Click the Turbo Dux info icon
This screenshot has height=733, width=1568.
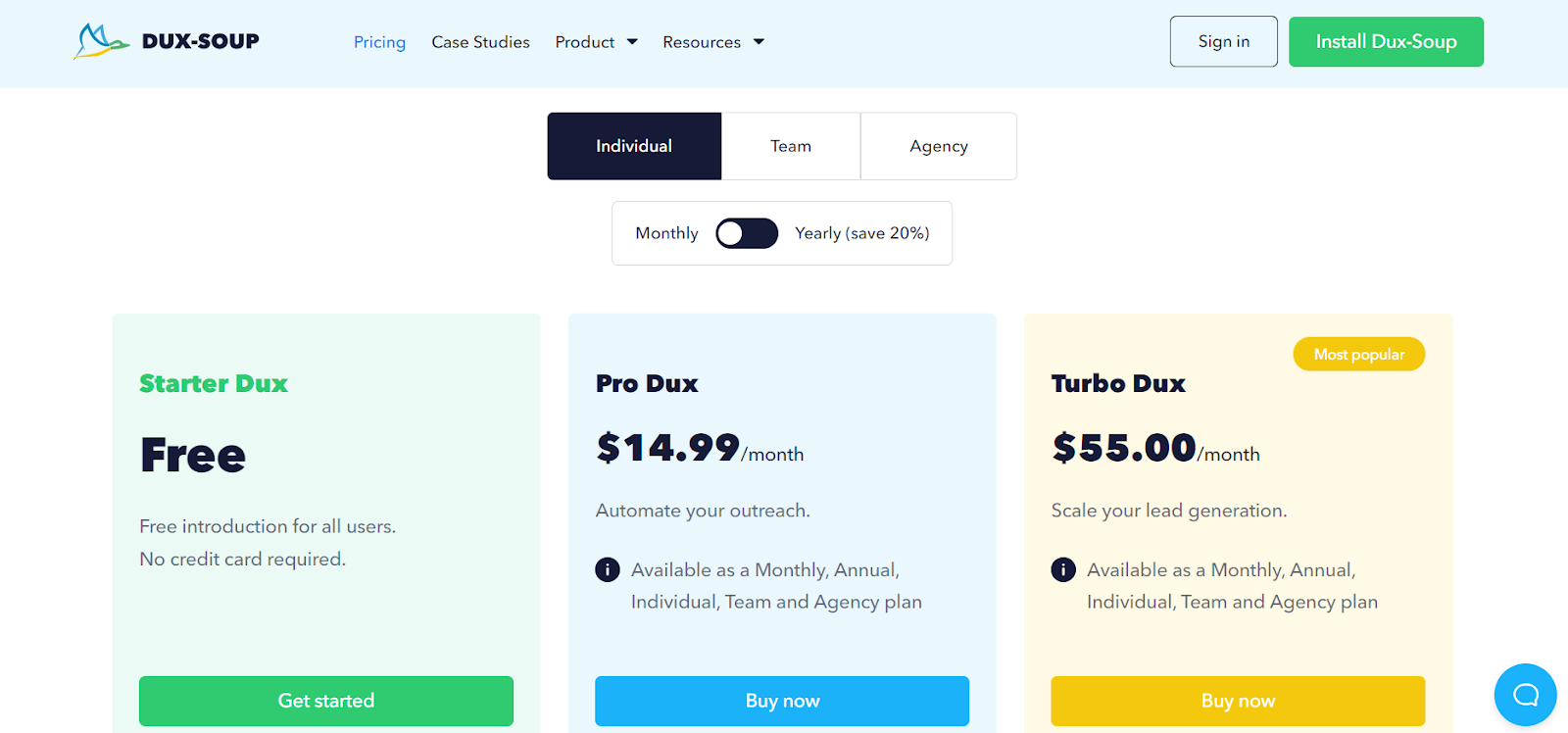(1063, 569)
